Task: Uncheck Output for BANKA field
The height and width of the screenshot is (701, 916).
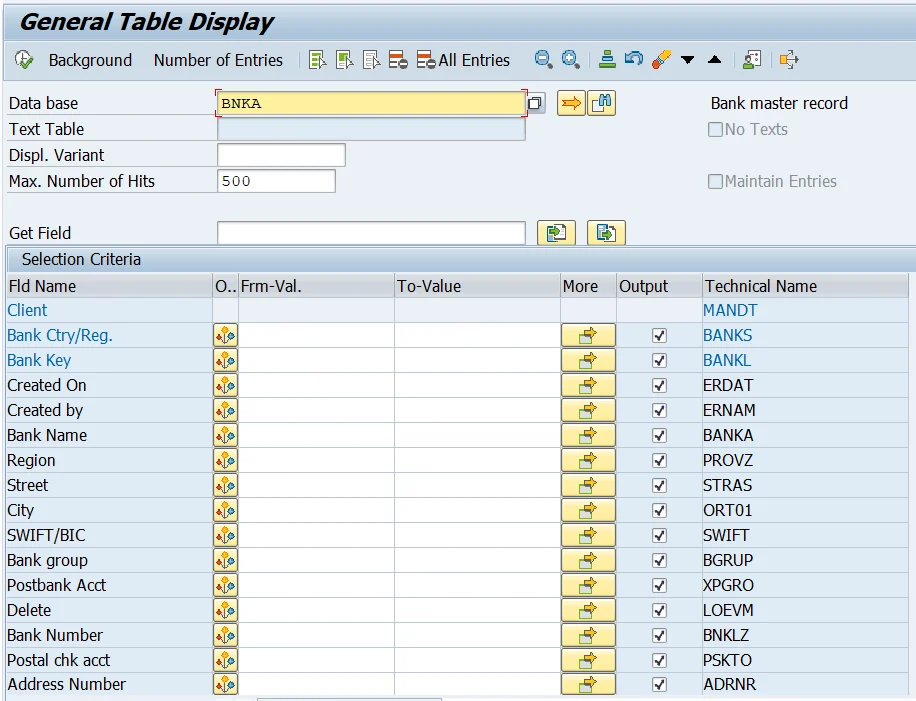Action: coord(660,436)
